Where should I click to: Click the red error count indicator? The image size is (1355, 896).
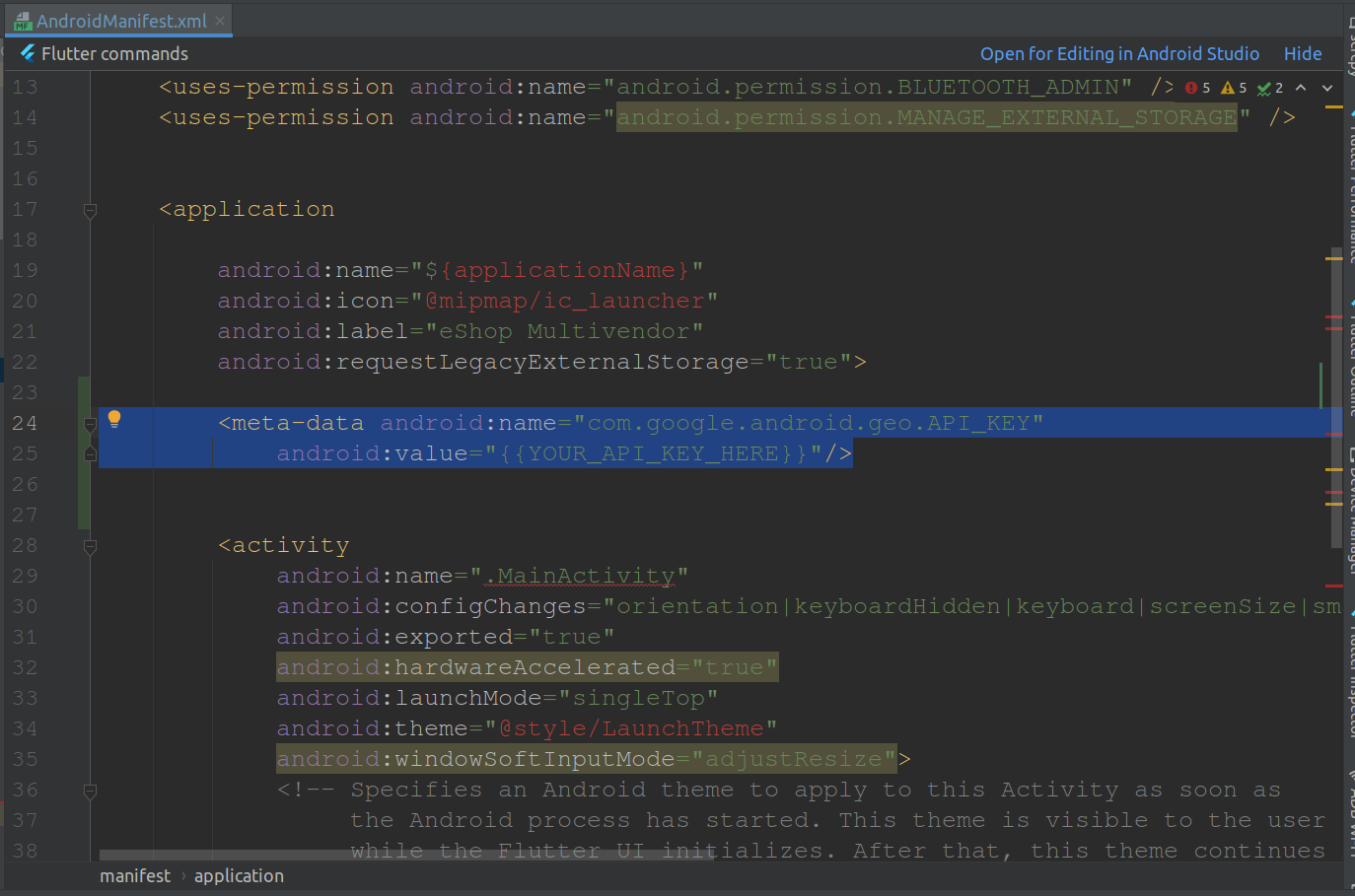pos(1197,88)
